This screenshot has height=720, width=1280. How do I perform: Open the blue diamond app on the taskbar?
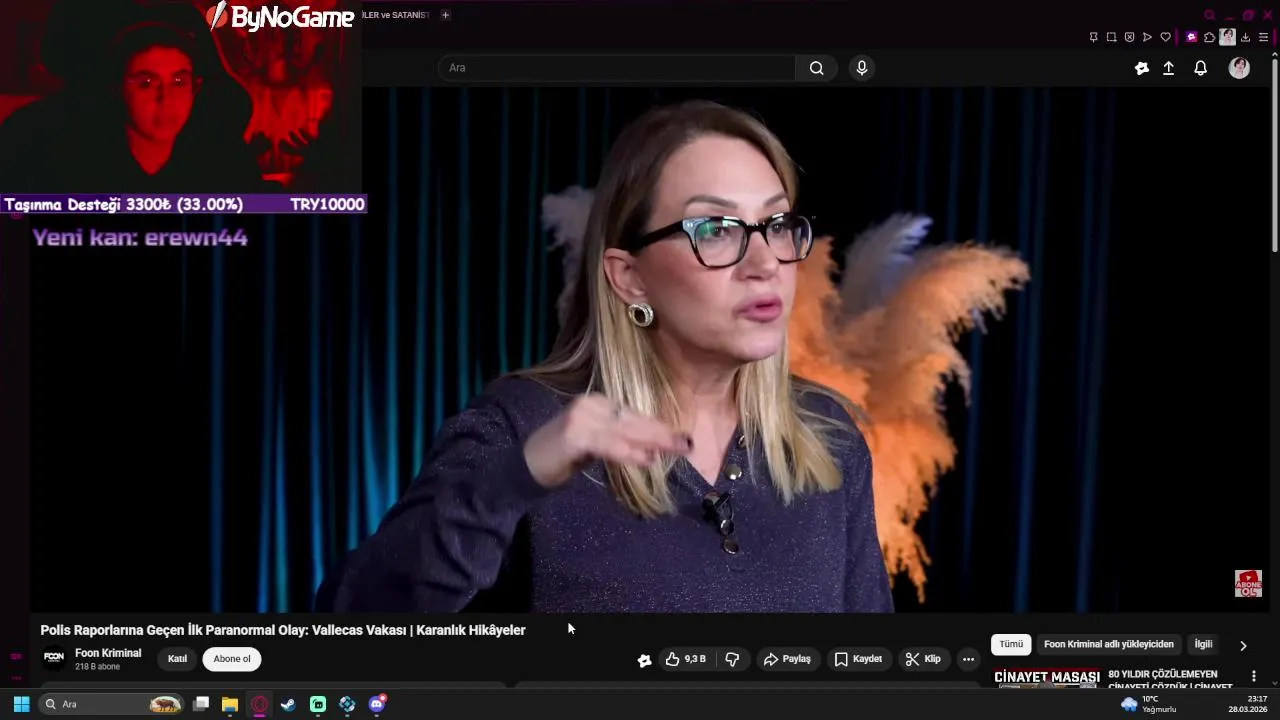[x=347, y=704]
